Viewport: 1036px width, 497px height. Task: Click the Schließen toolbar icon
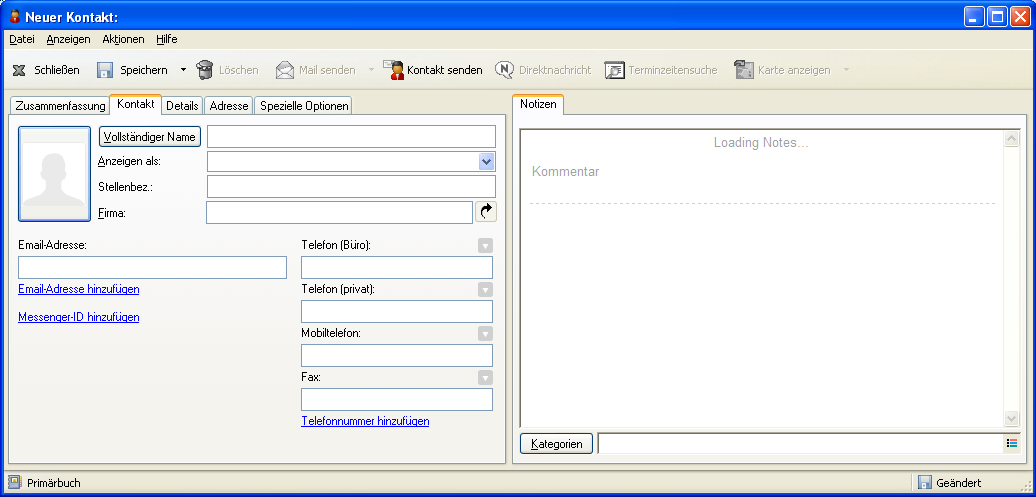coord(19,70)
